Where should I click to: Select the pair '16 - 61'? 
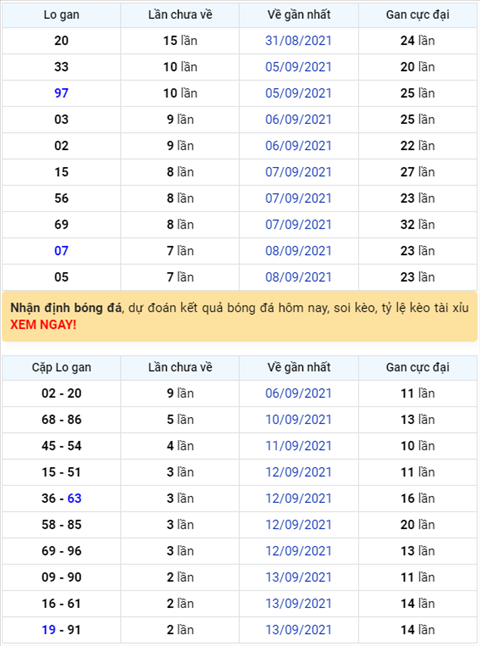tap(61, 604)
